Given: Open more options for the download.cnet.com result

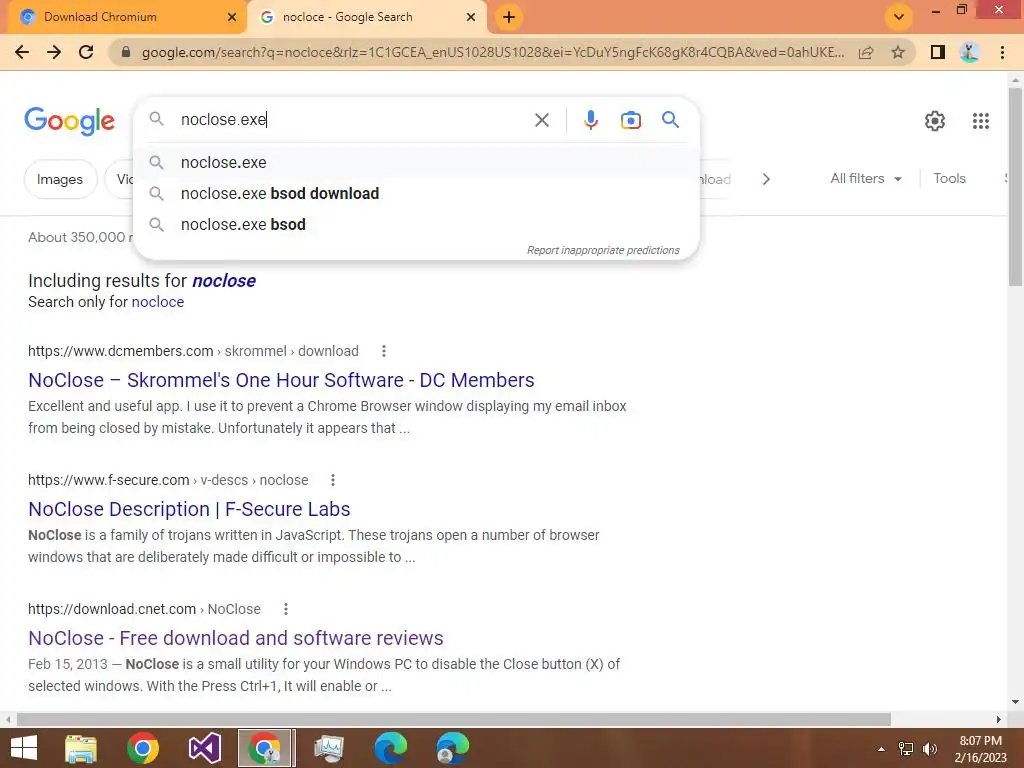Looking at the screenshot, I should tap(285, 609).
